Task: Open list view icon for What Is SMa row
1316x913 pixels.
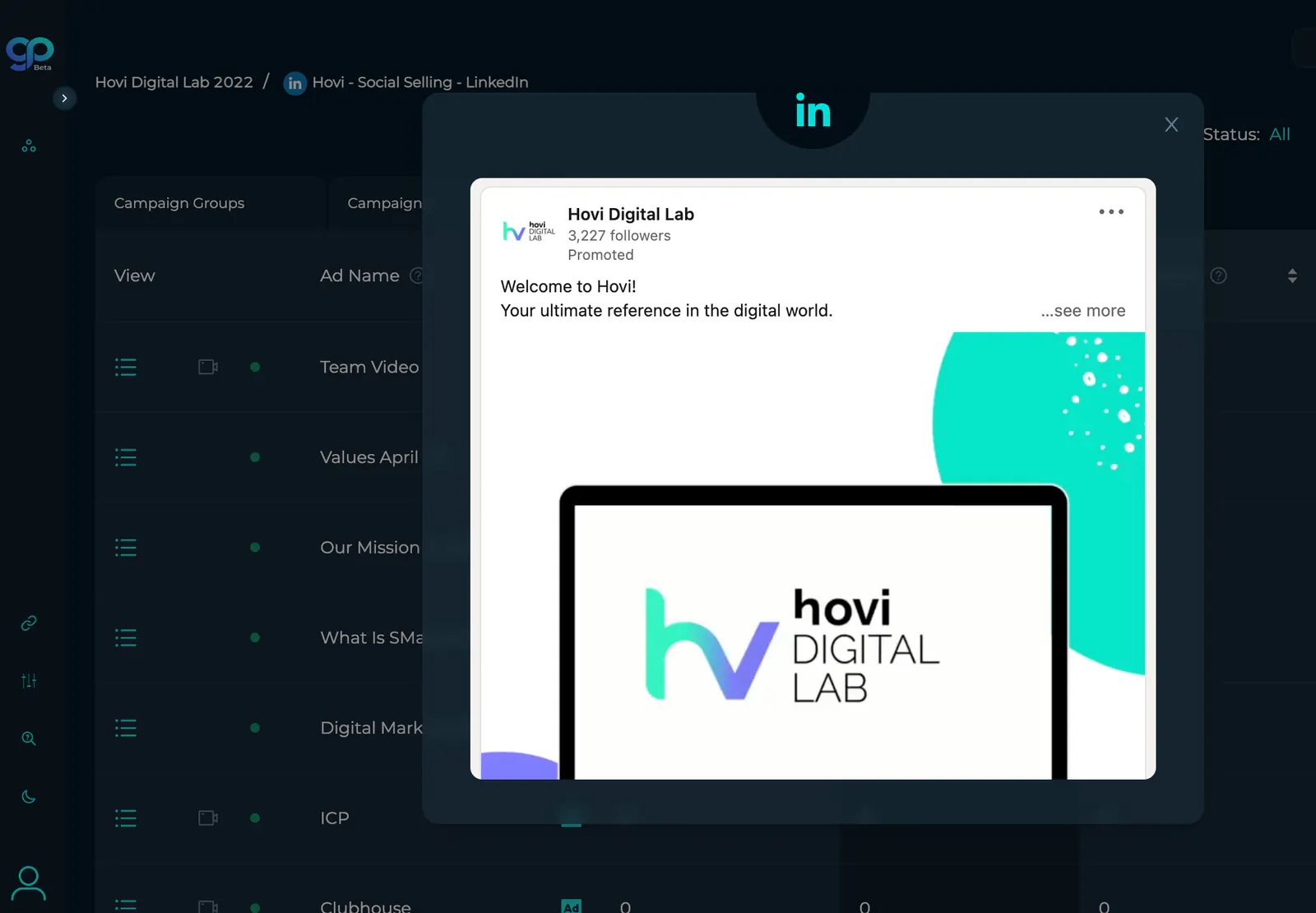Action: point(126,637)
